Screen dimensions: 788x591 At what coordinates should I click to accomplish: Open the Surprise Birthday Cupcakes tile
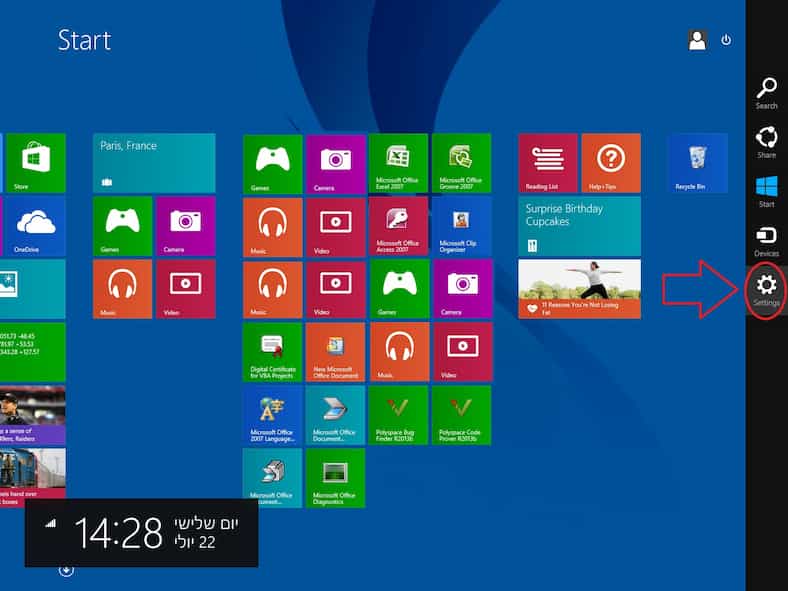tap(579, 226)
